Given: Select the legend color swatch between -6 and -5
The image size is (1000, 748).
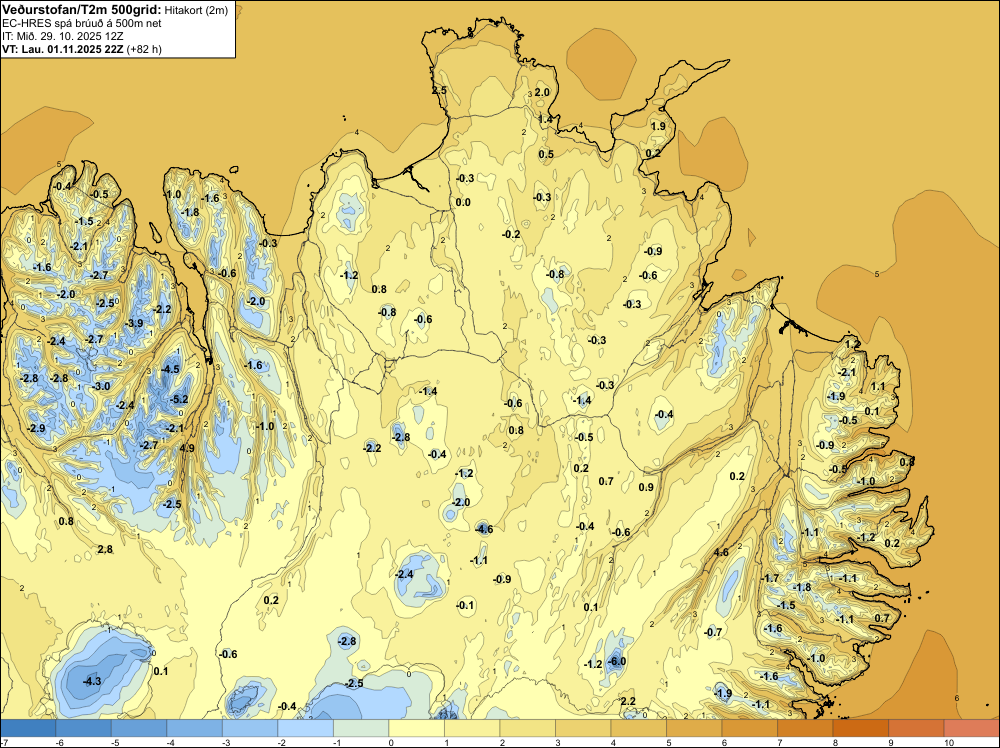Looking at the screenshot, I should tap(83, 728).
